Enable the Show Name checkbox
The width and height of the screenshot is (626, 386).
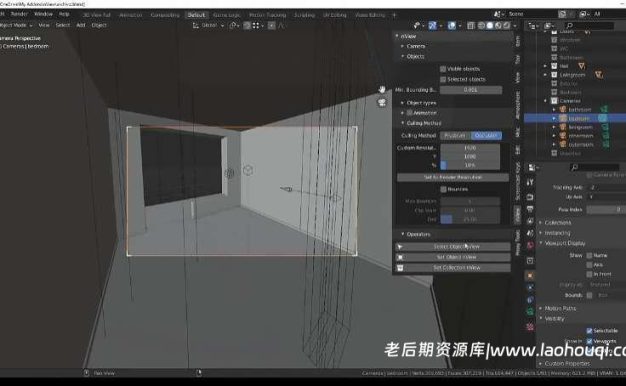coord(589,255)
